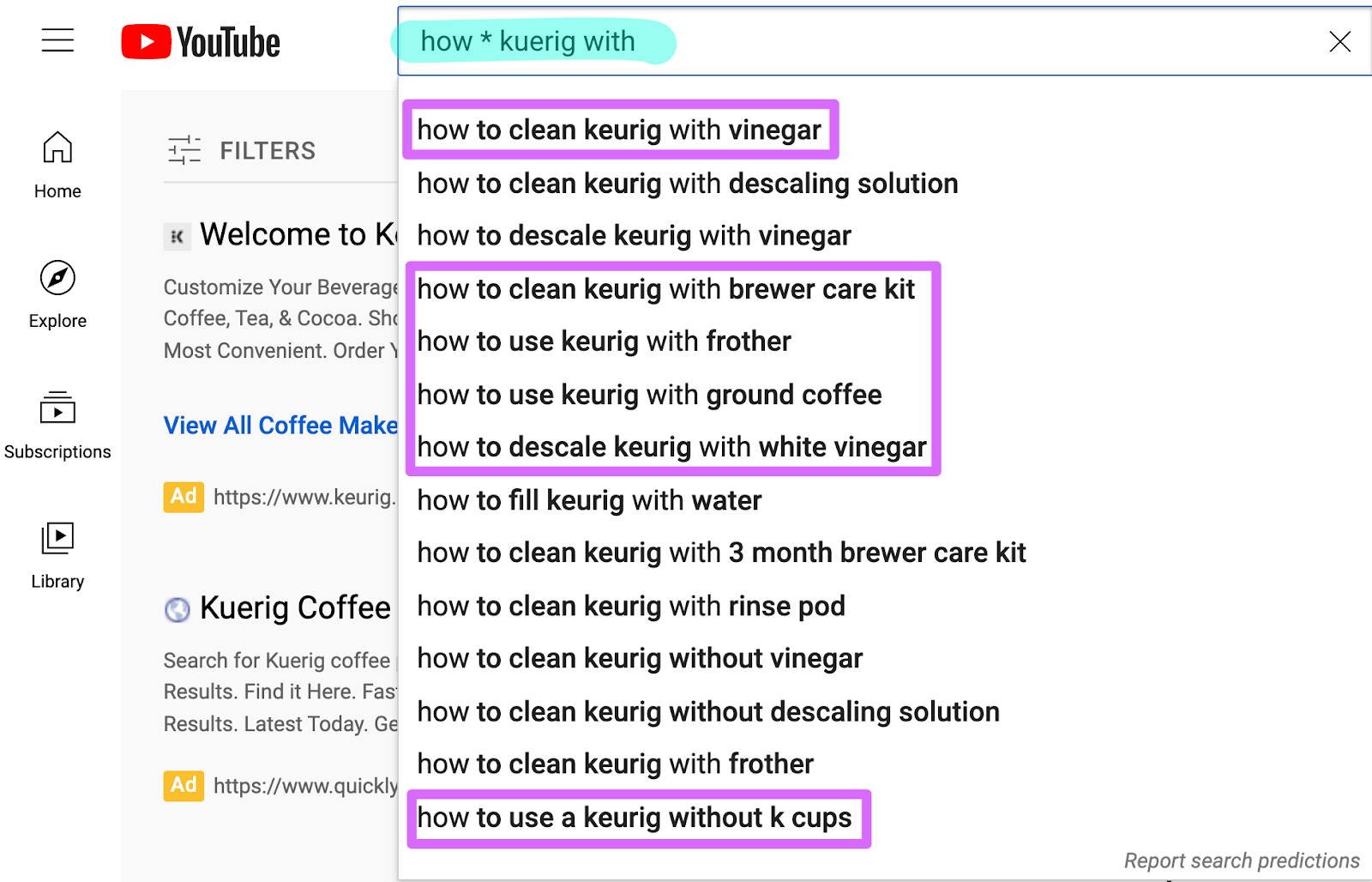This screenshot has height=882, width=1372.
Task: Select 'how to clean keurig without vinegar'
Action: click(x=640, y=658)
